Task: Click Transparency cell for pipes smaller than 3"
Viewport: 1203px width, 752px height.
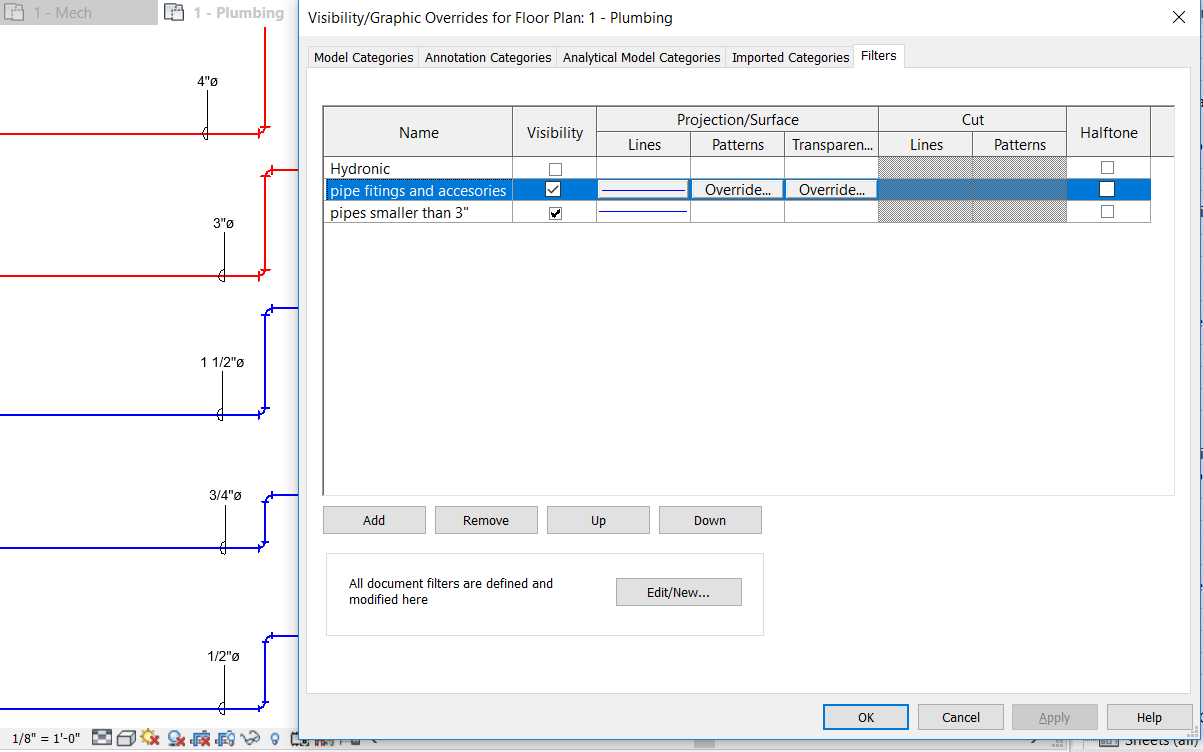Action: (831, 212)
